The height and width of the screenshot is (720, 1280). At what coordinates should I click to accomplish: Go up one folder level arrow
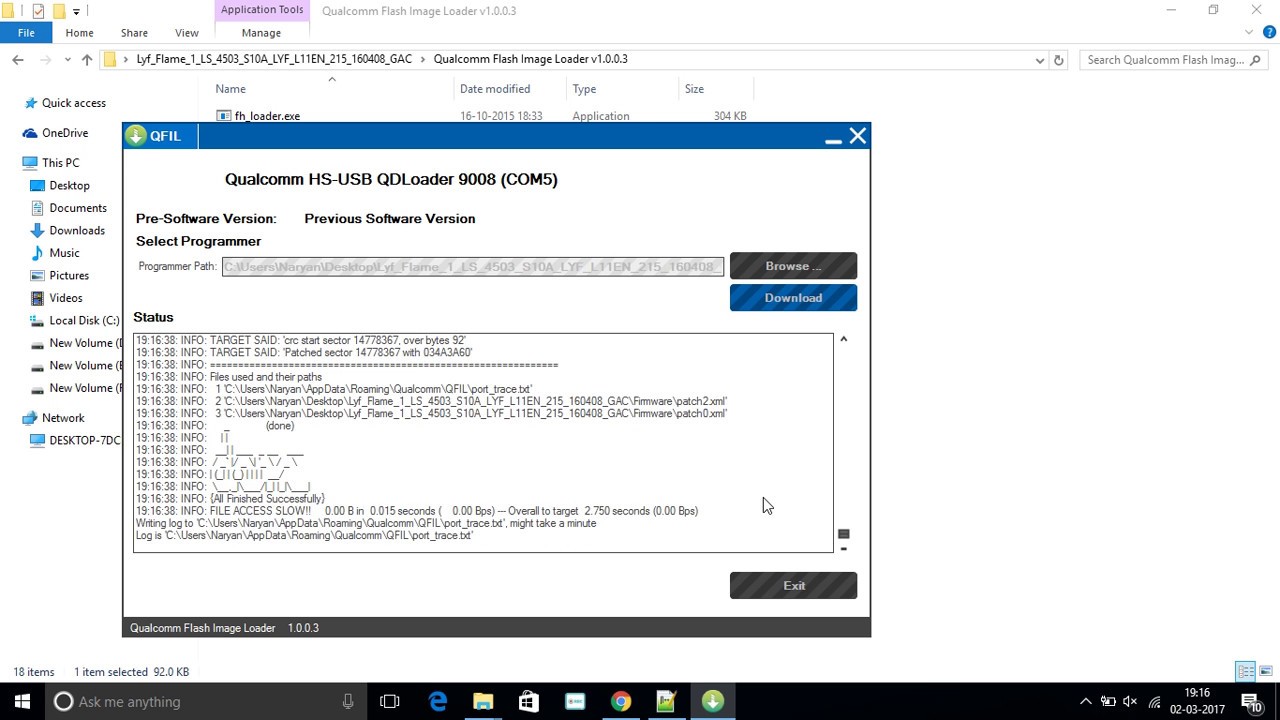(87, 60)
